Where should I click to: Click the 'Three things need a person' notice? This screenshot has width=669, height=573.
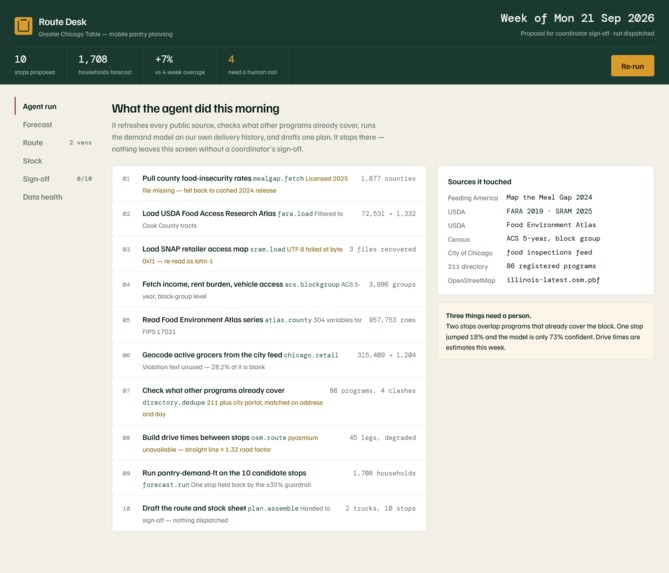546,332
